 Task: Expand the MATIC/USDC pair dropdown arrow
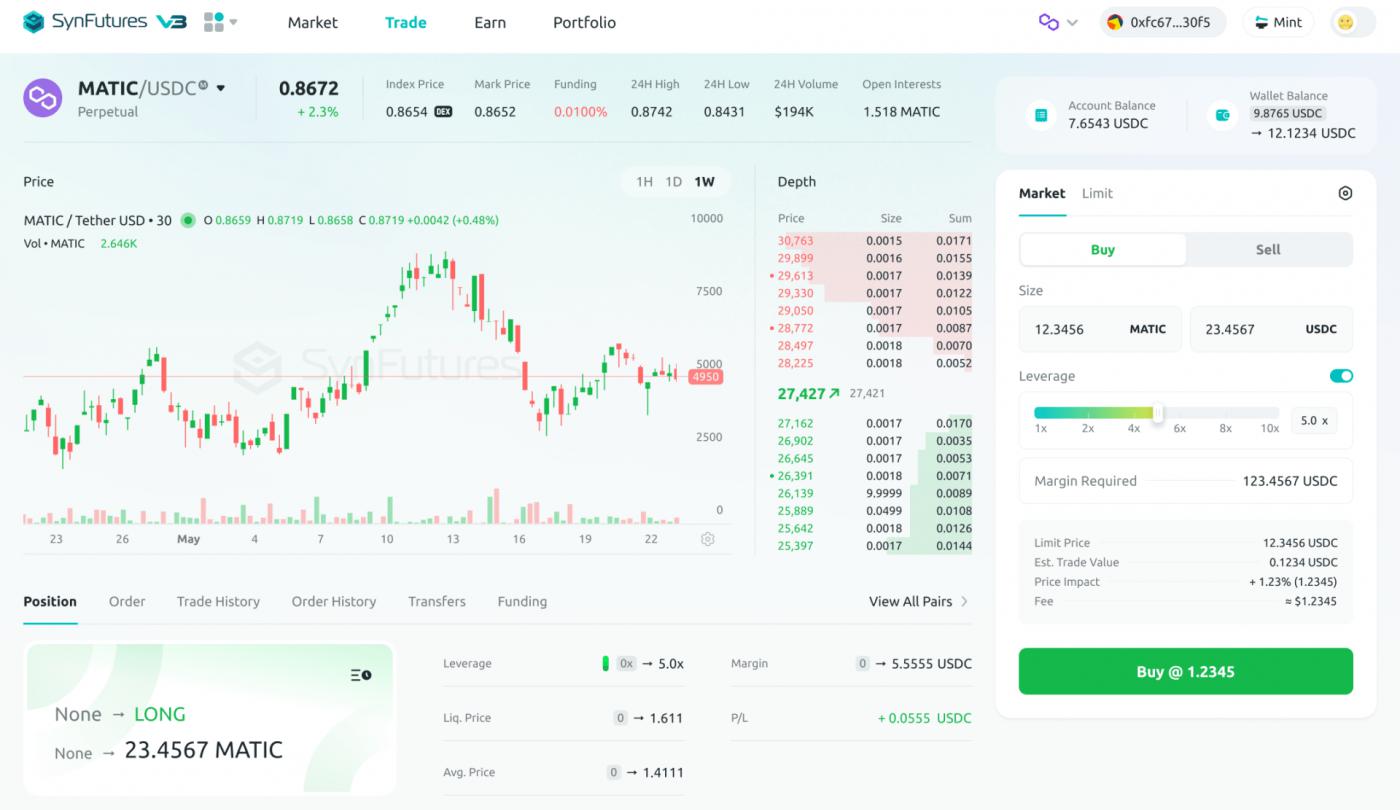221,88
